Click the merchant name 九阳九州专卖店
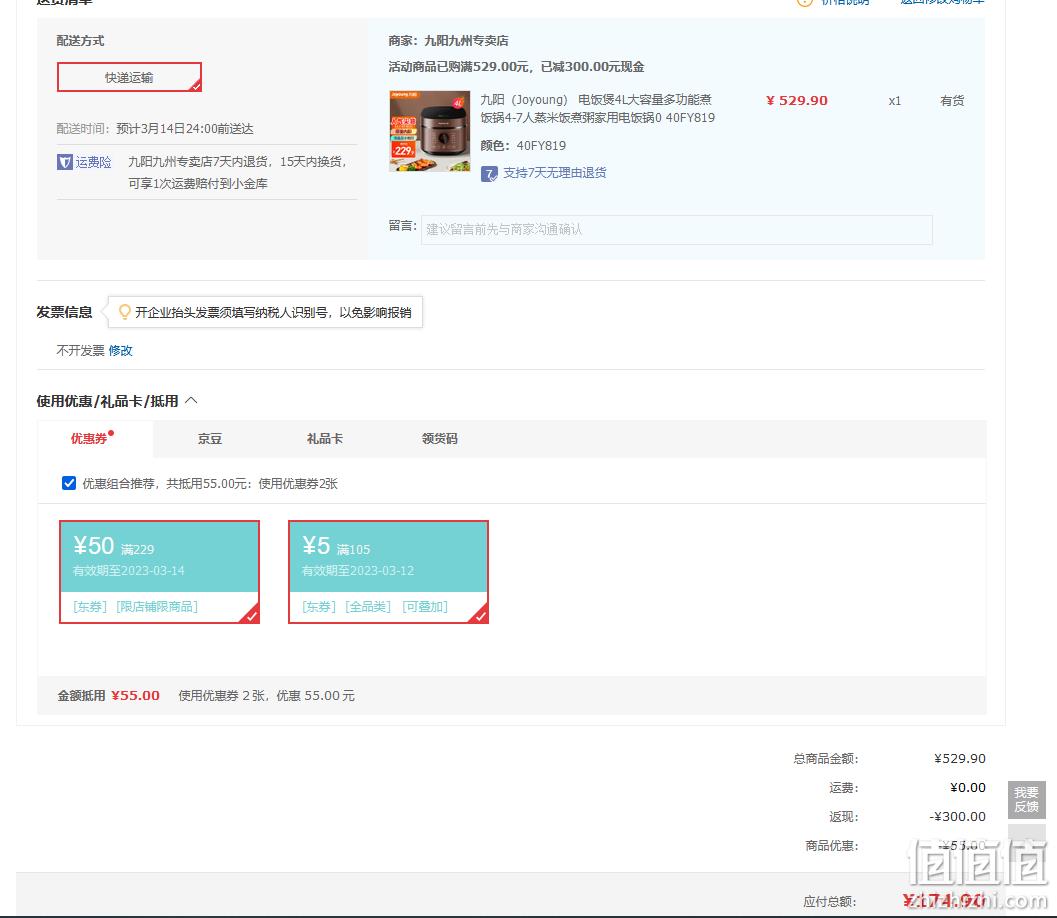1057x918 pixels. 466,41
